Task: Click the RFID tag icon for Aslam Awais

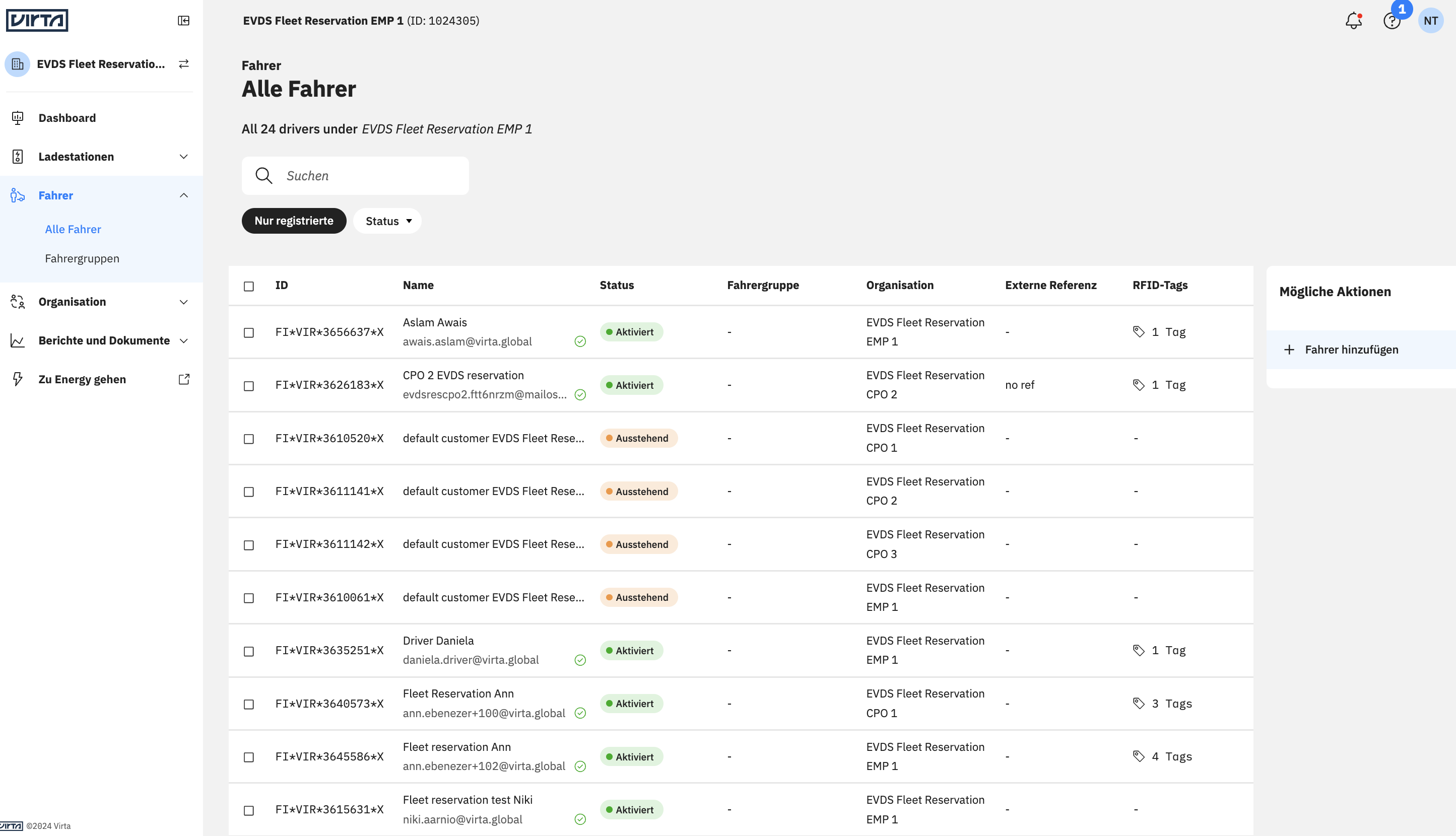Action: pos(1139,332)
